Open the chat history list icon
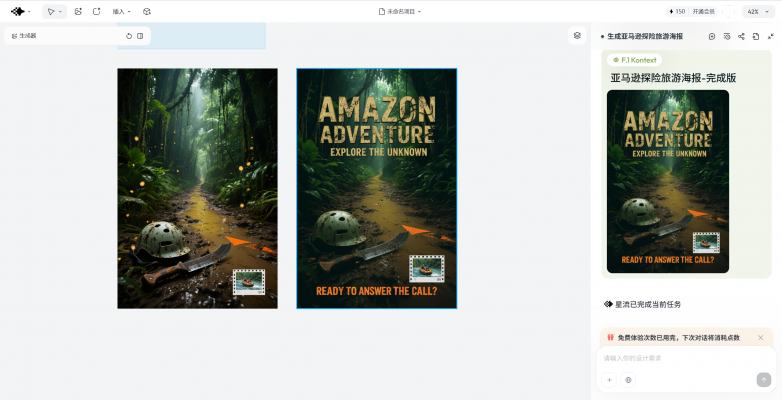The width and height of the screenshot is (782, 400). (727, 36)
